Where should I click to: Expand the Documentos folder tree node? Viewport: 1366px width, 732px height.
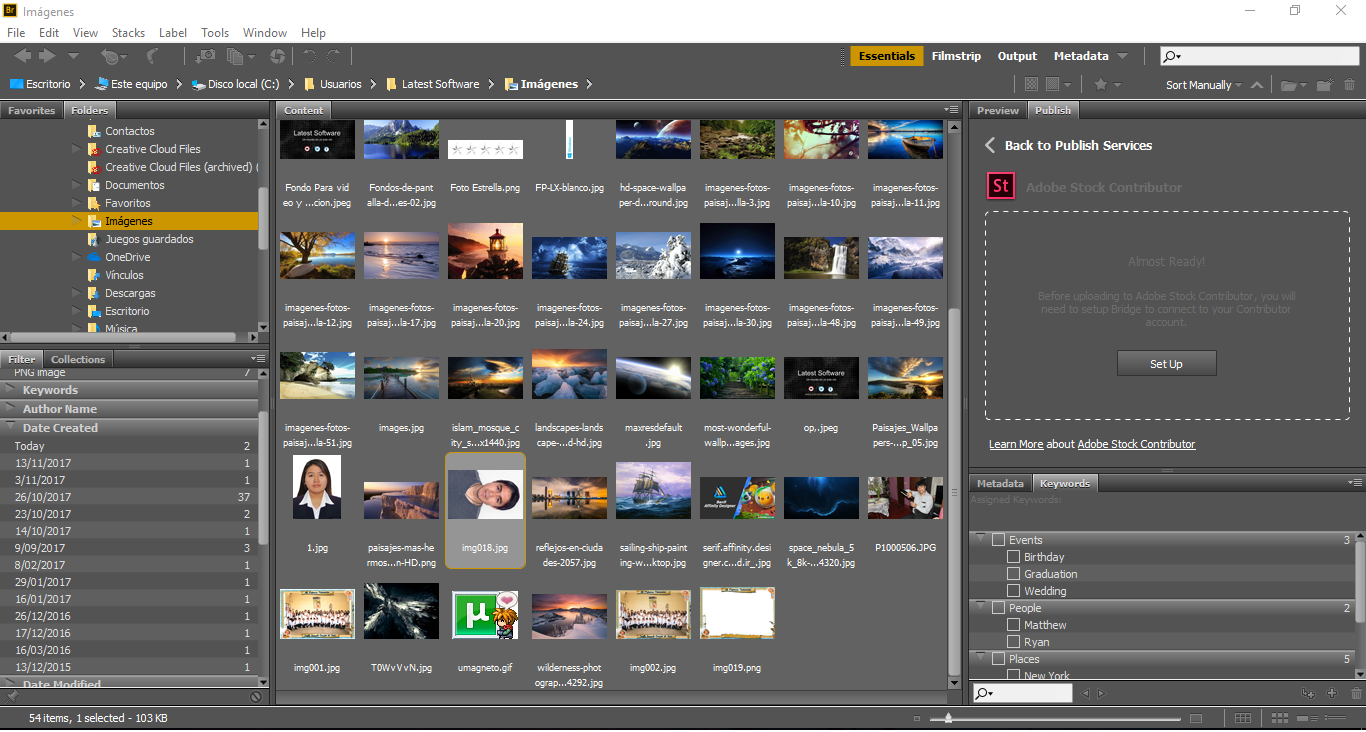point(77,185)
